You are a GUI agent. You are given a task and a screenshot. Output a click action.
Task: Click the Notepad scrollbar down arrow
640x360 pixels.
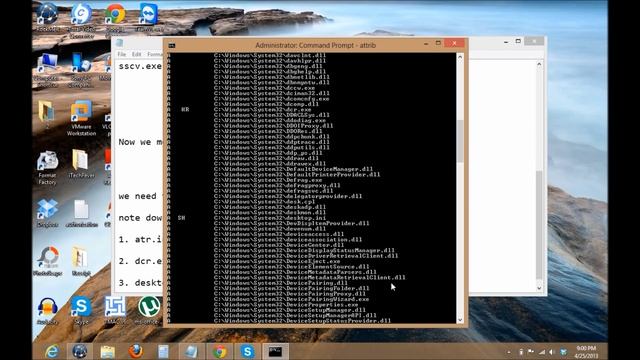pyautogui.click(x=539, y=288)
